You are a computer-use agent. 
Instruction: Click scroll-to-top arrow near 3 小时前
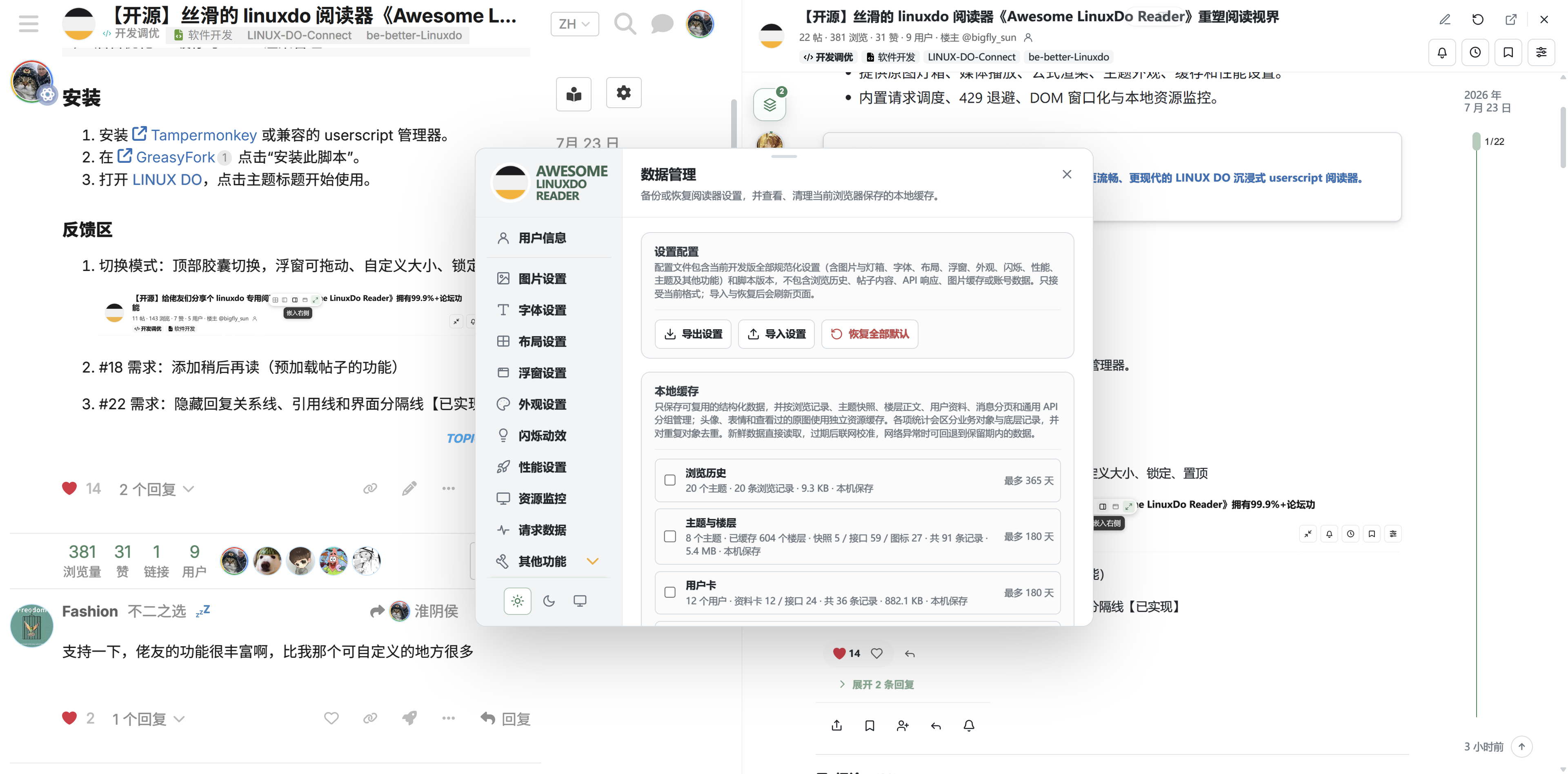[1521, 746]
